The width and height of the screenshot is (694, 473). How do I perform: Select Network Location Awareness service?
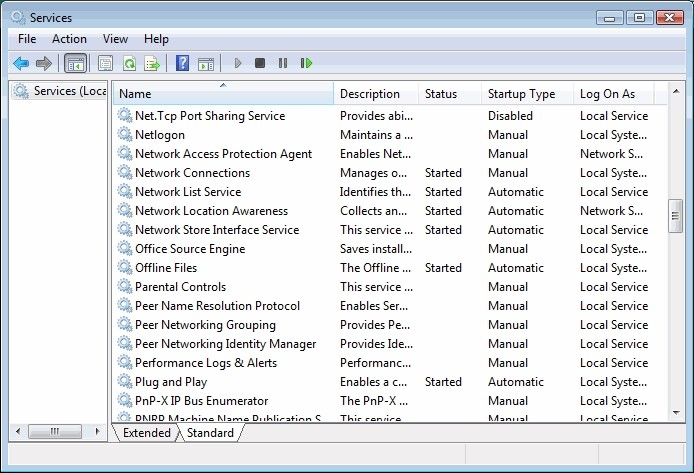390,211
